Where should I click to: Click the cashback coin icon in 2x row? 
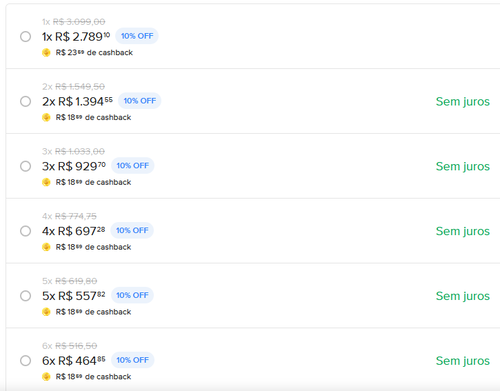[x=46, y=117]
